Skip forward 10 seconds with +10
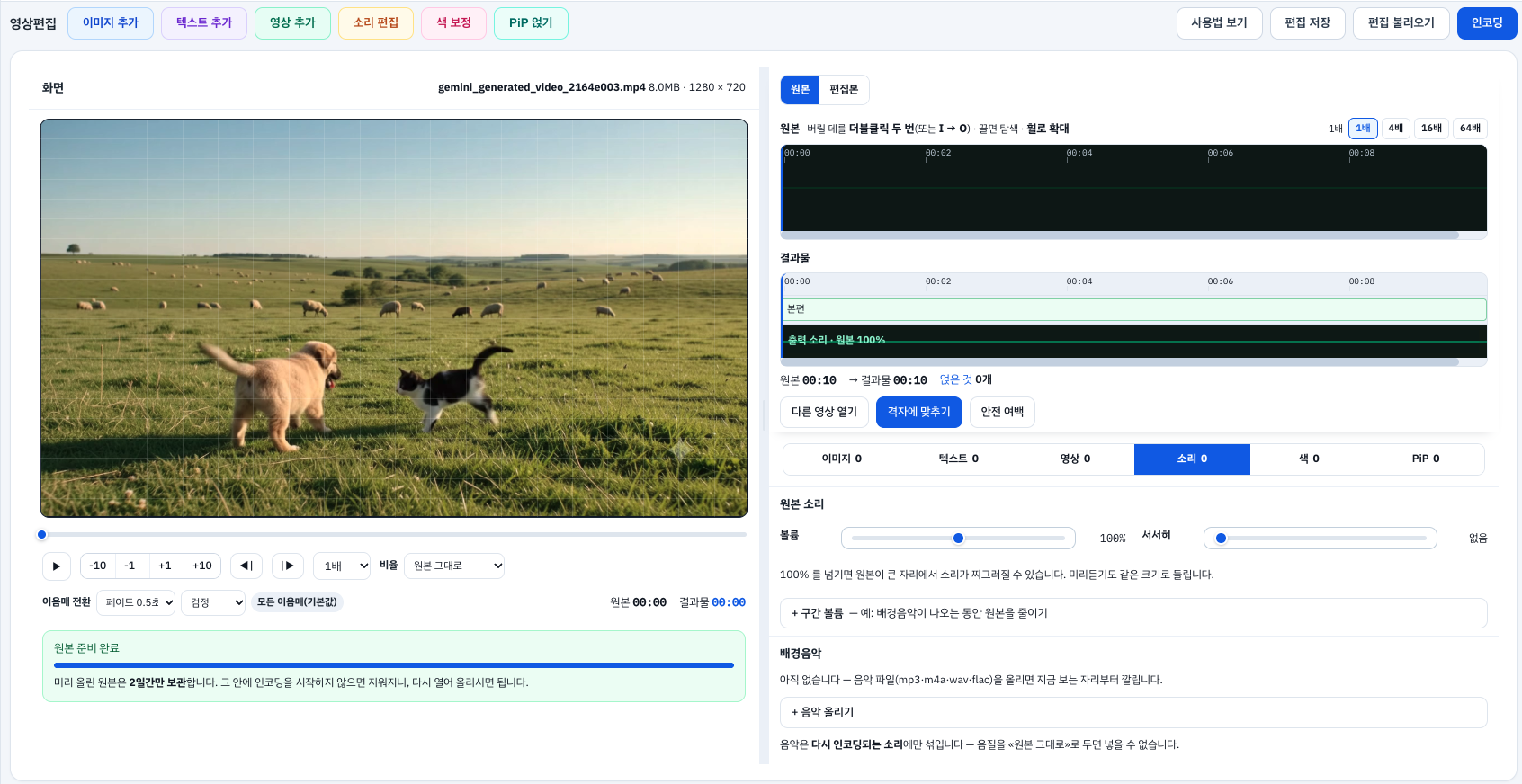Viewport: 1522px width, 784px height. pyautogui.click(x=202, y=566)
